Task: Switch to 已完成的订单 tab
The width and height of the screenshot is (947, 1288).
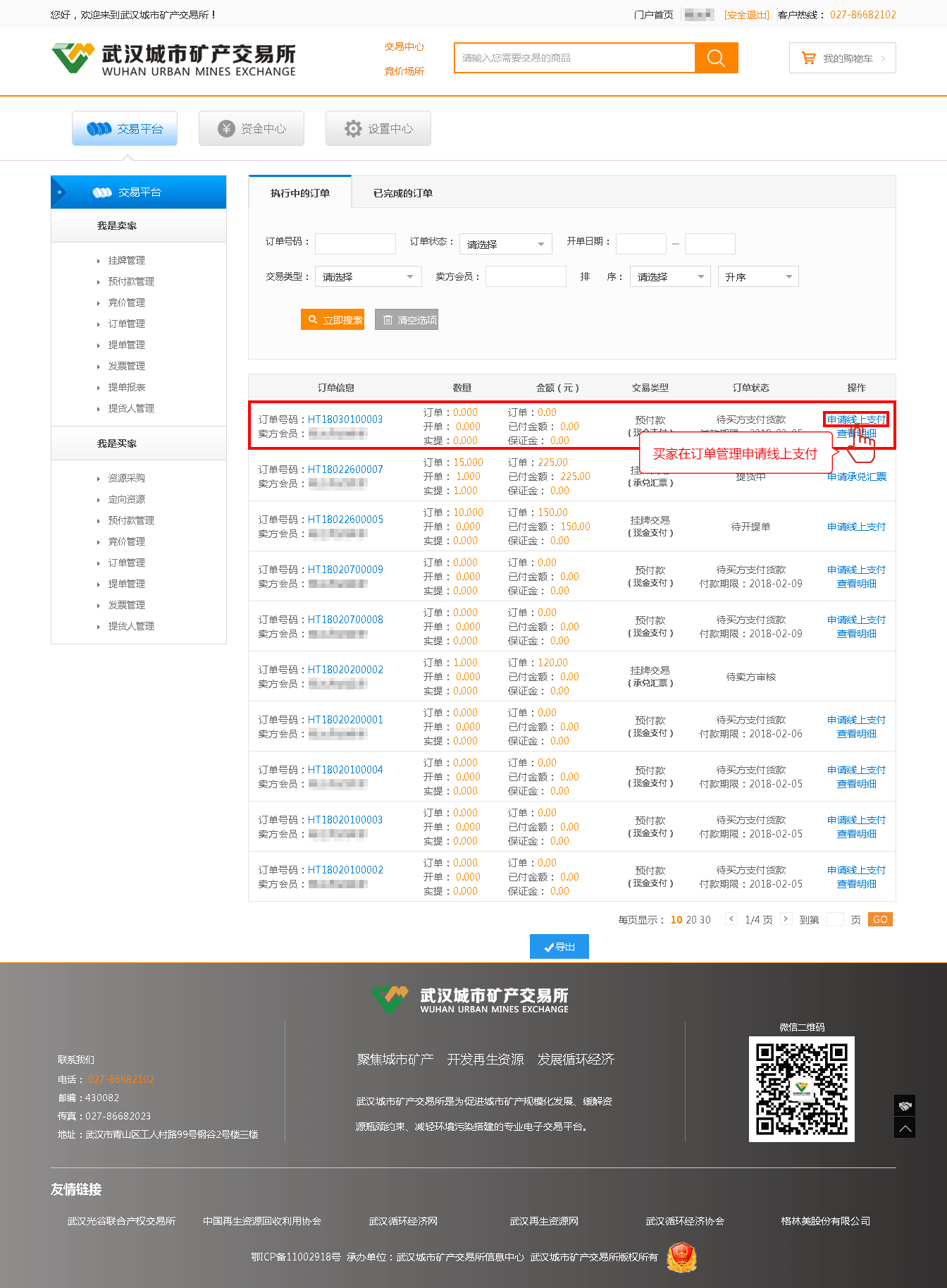Action: click(x=403, y=193)
